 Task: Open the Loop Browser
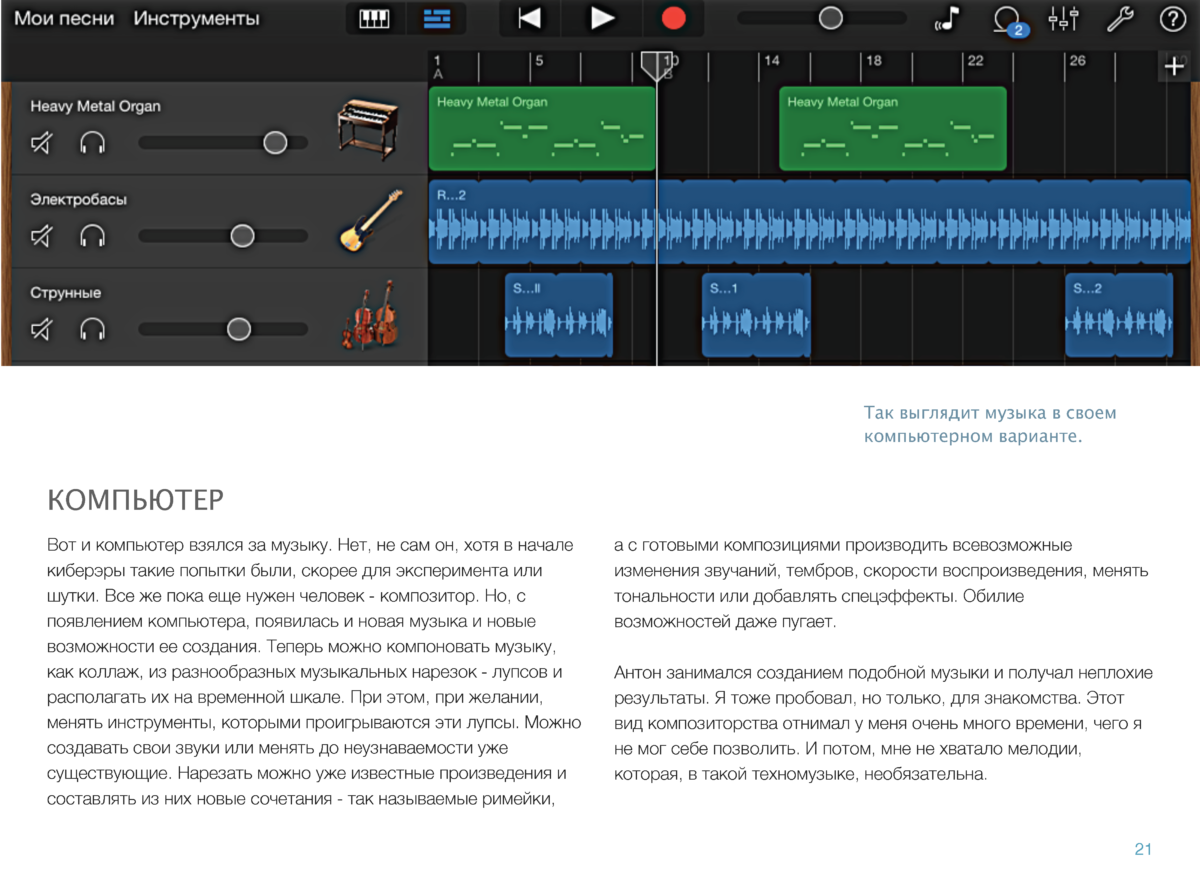[x=1005, y=18]
